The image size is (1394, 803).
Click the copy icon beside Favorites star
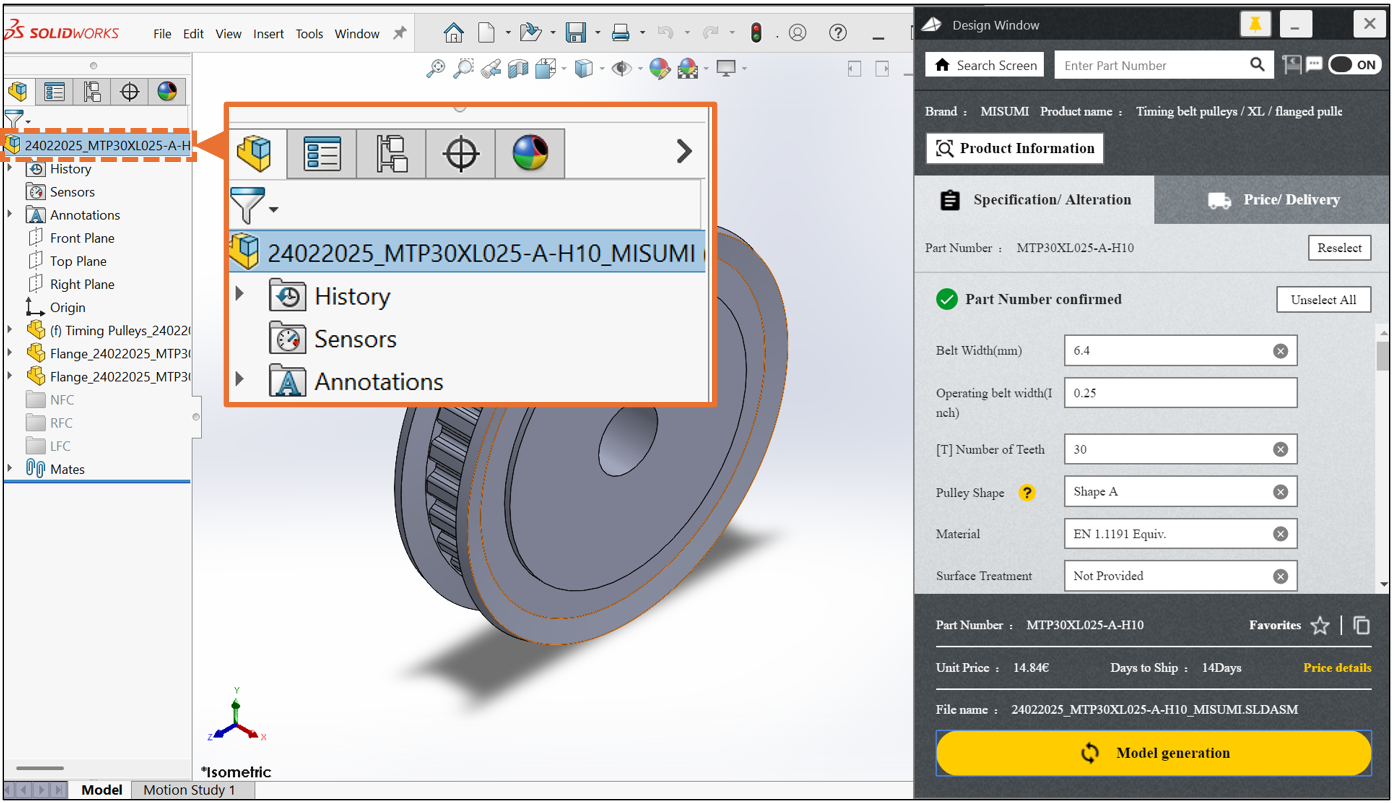point(1361,625)
